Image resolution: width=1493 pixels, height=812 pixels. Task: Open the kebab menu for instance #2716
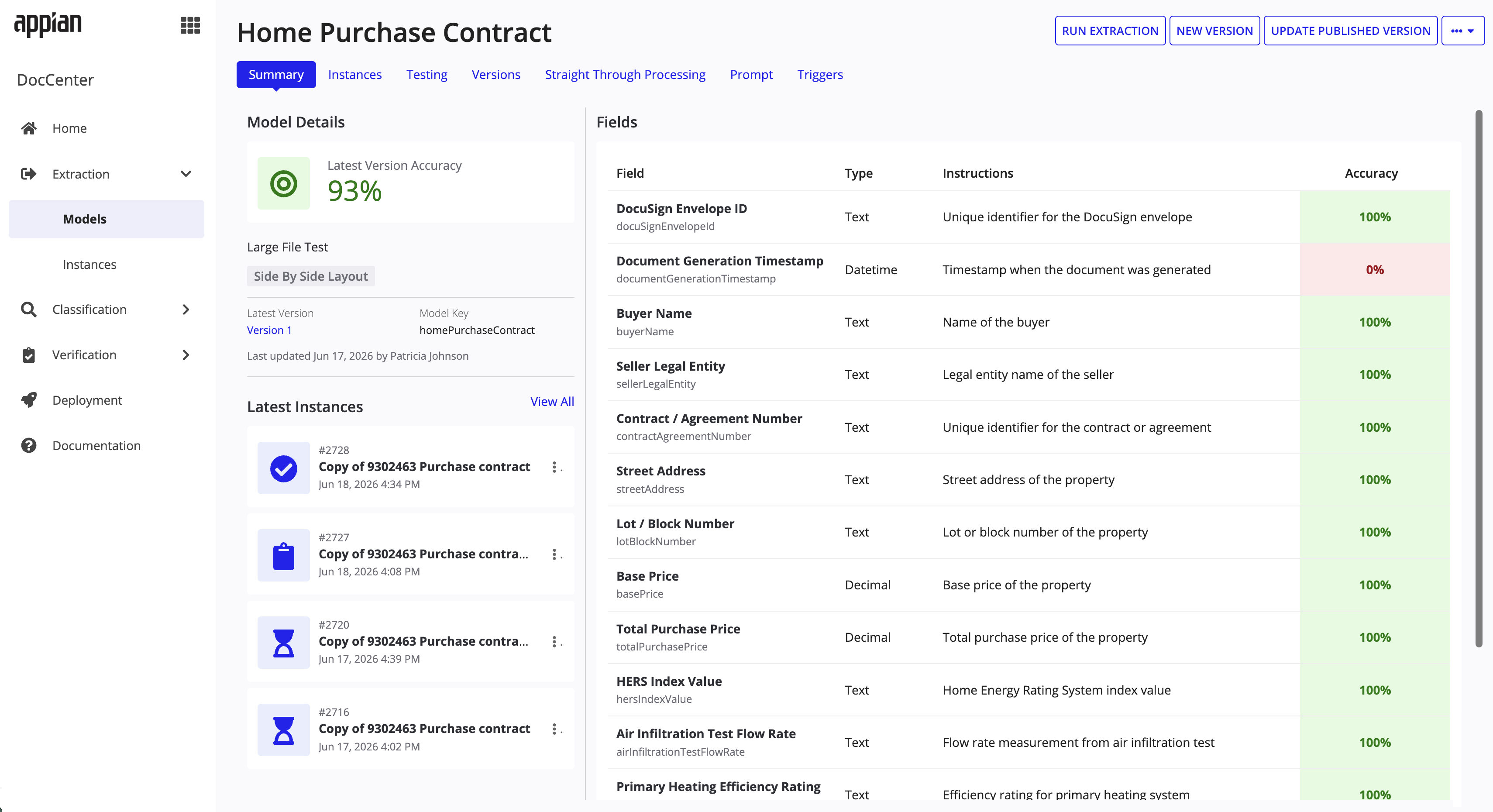pyautogui.click(x=555, y=729)
